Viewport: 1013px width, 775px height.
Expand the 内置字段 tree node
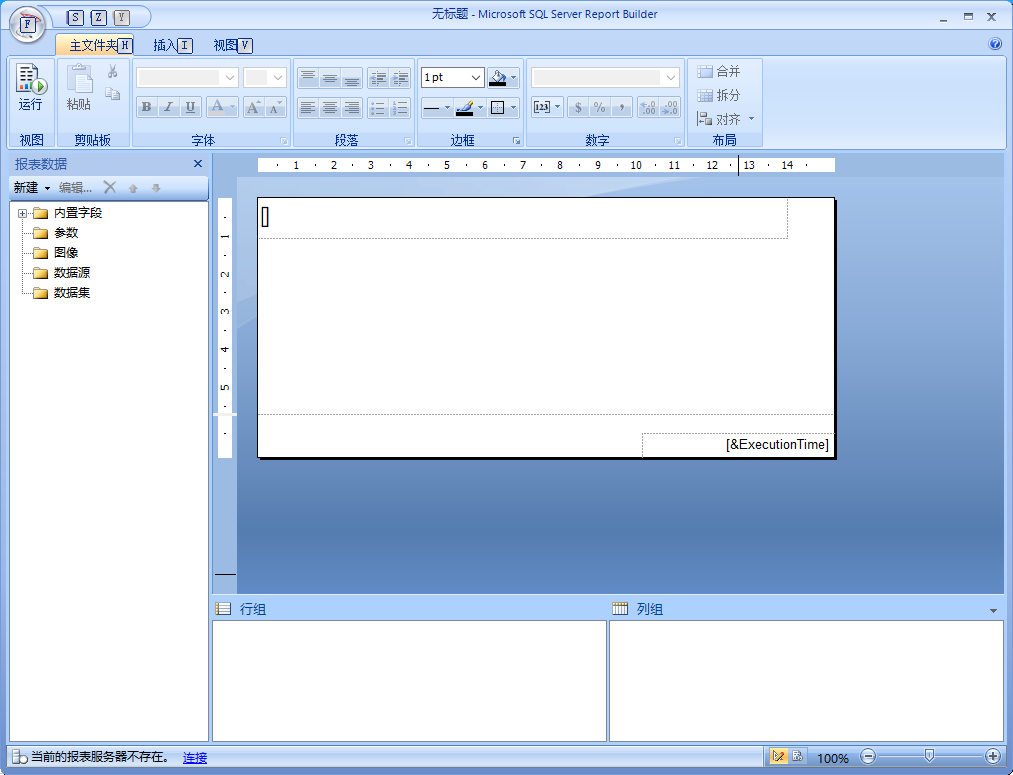pyautogui.click(x=23, y=213)
